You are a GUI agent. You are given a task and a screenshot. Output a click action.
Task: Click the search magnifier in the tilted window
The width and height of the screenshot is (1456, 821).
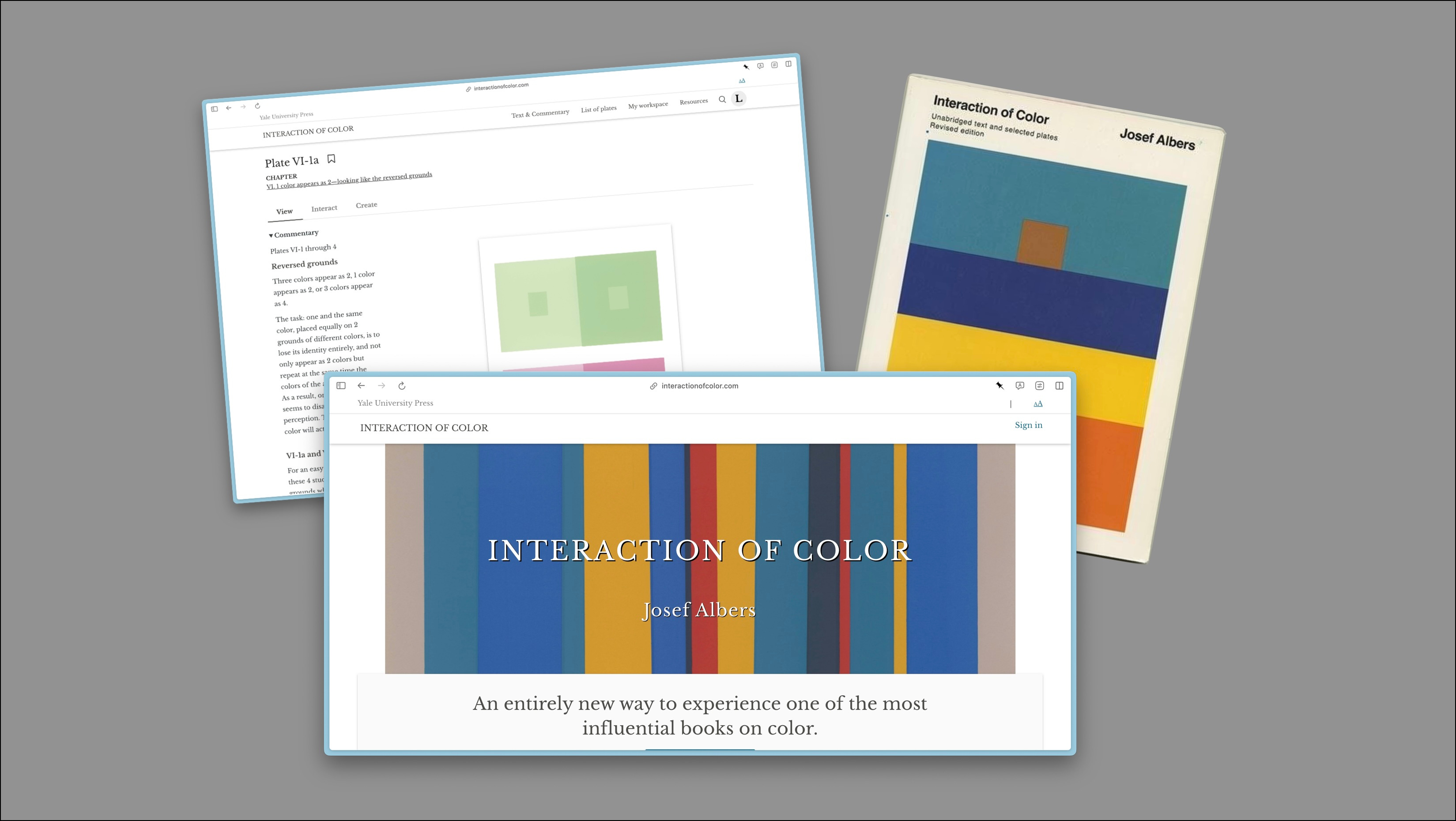tap(722, 99)
